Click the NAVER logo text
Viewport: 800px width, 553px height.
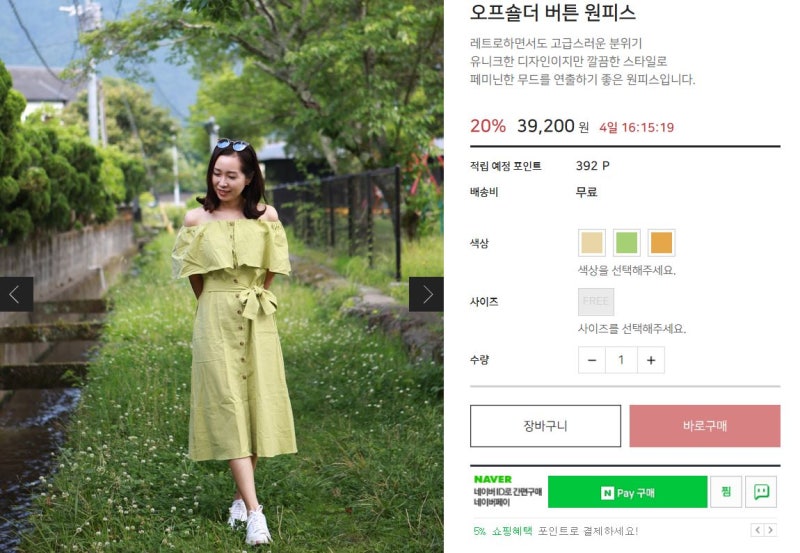click(492, 480)
